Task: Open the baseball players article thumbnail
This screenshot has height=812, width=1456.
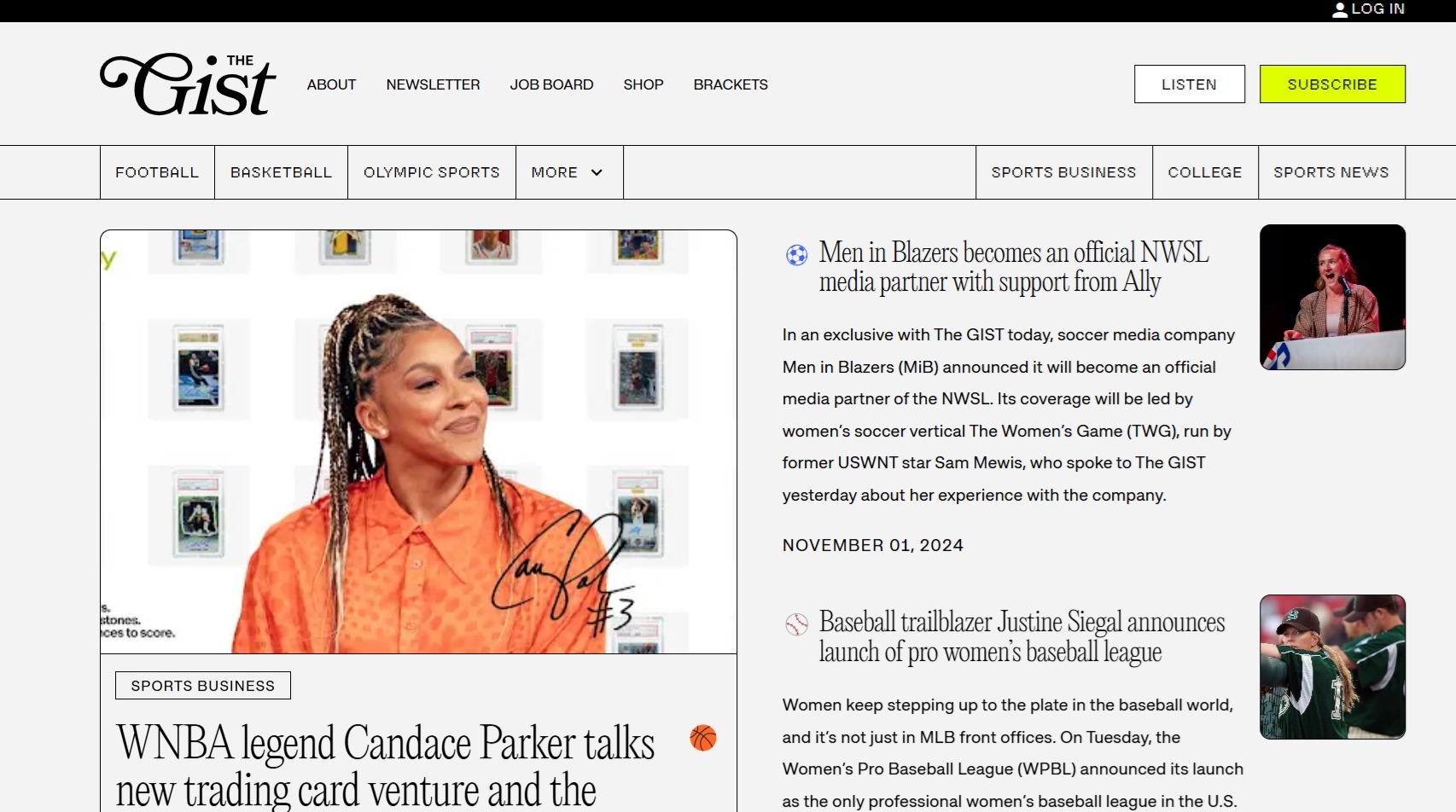Action: (1332, 667)
